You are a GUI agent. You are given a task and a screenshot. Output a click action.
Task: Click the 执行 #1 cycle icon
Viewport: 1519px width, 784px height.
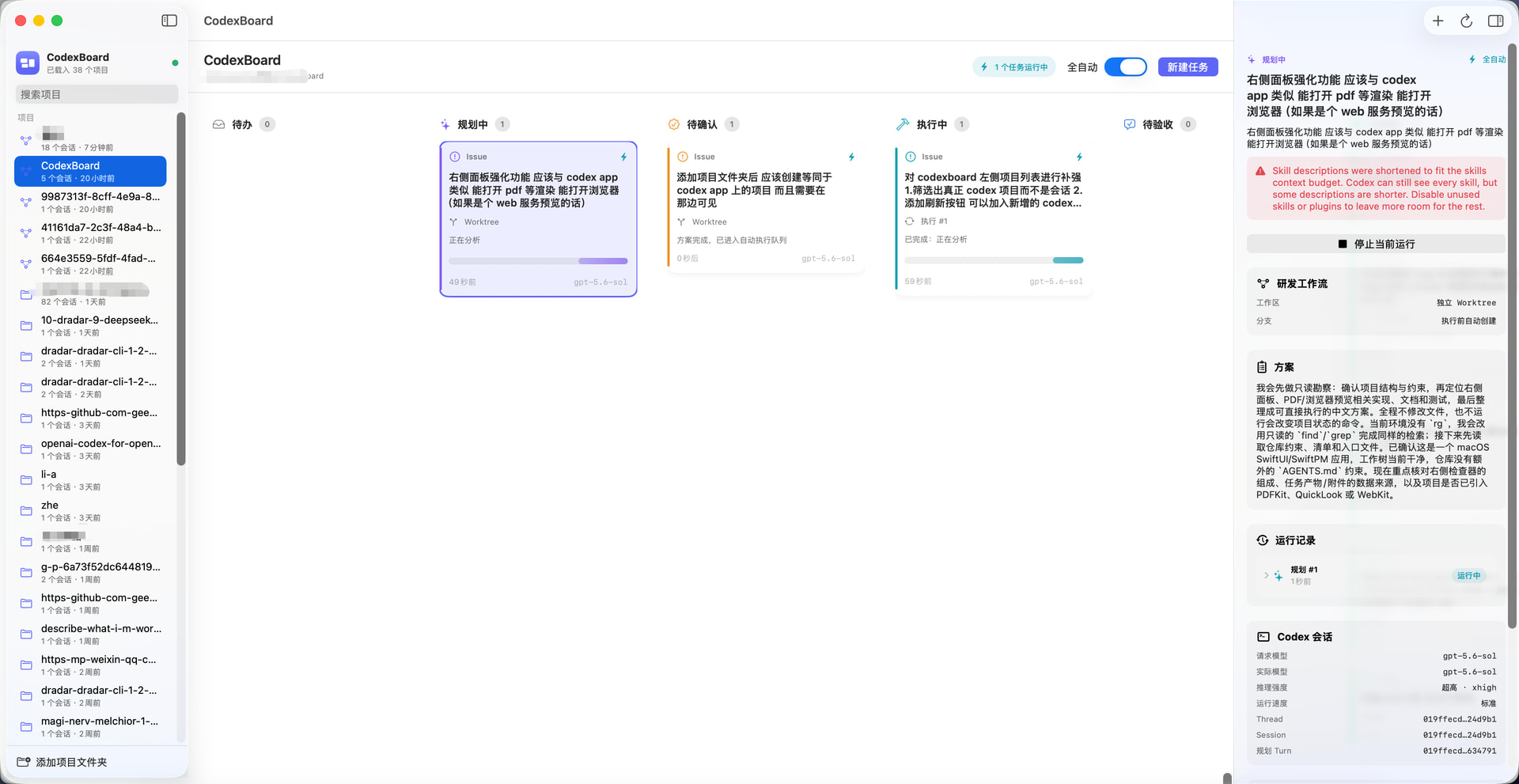[x=910, y=222]
